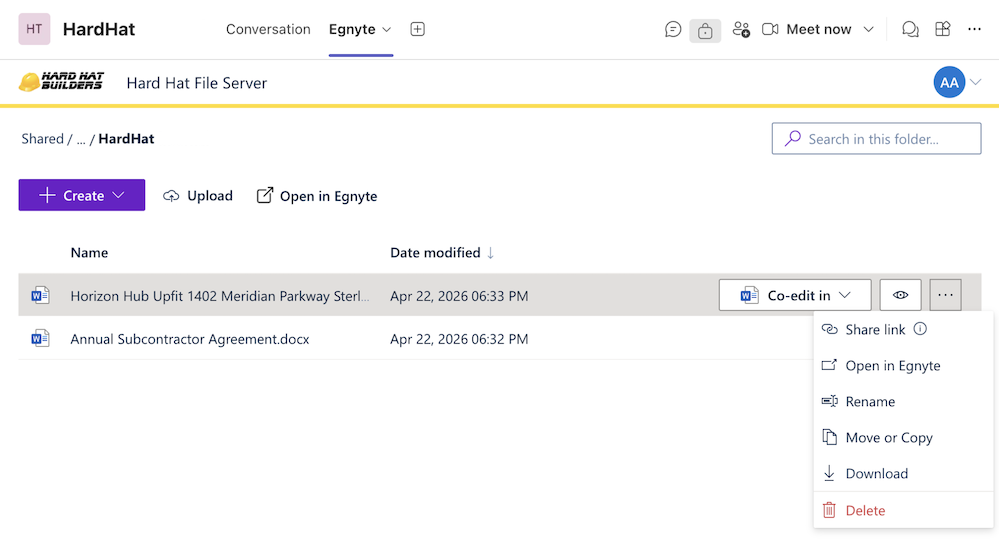
Task: Choose Open in Egnyte from context menu
Action: pos(903,366)
